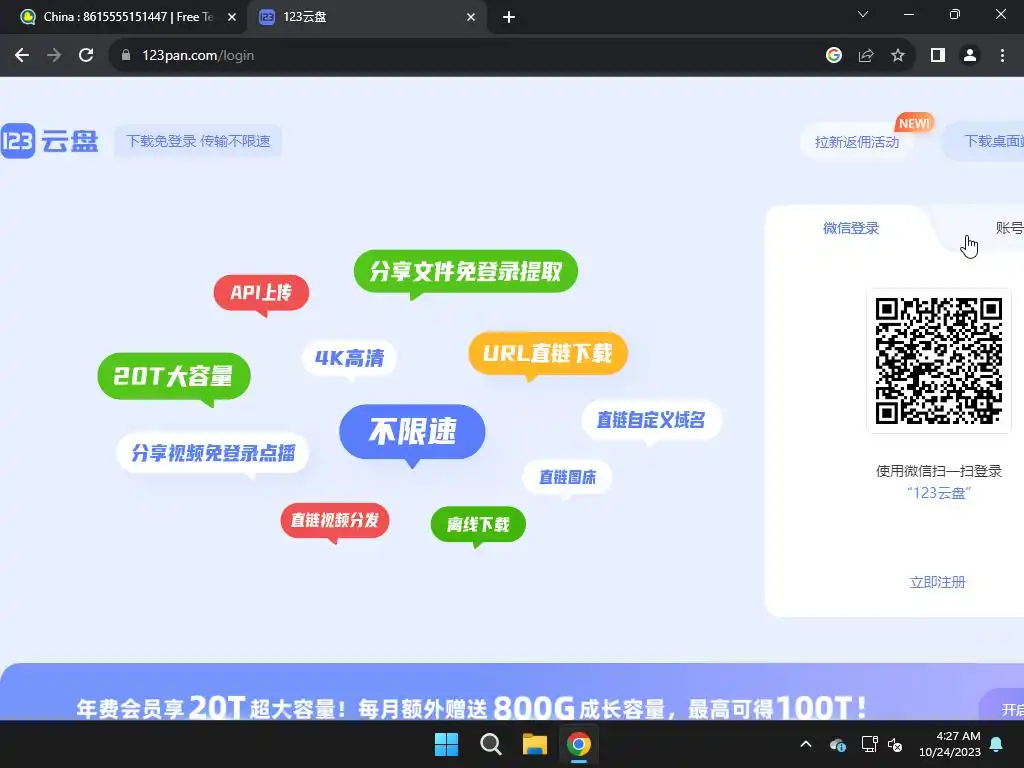This screenshot has width=1024, height=768.
Task: Click the red 直链视频分发 bubble
Action: (x=334, y=520)
